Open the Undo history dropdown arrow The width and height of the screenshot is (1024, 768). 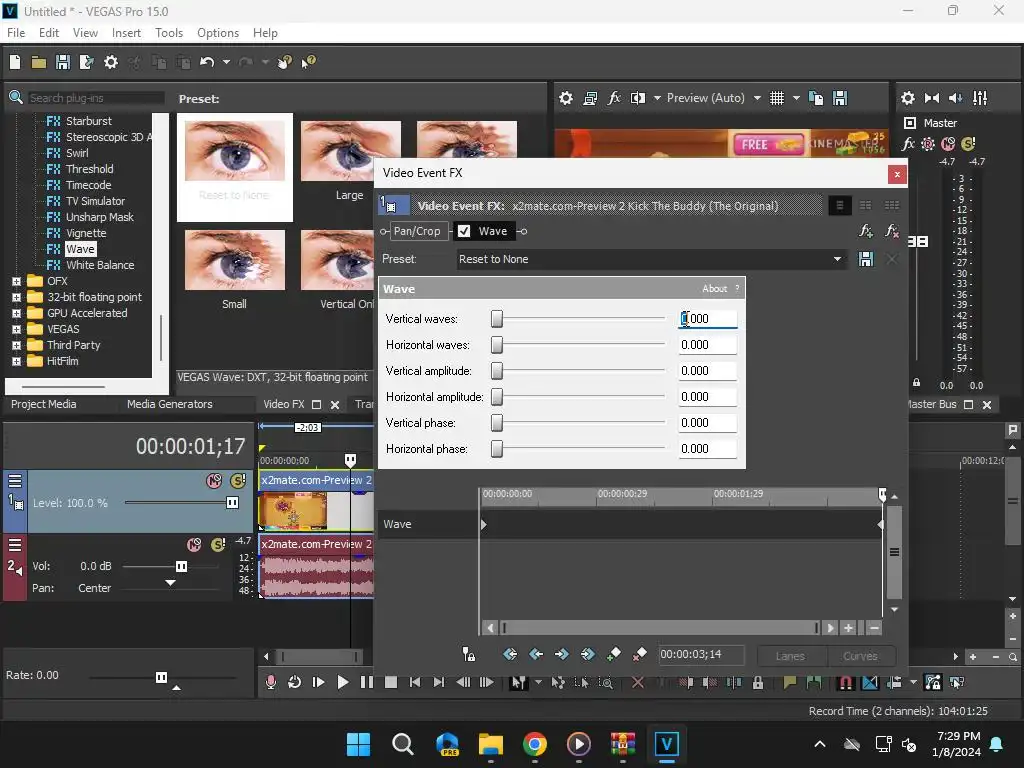[226, 62]
